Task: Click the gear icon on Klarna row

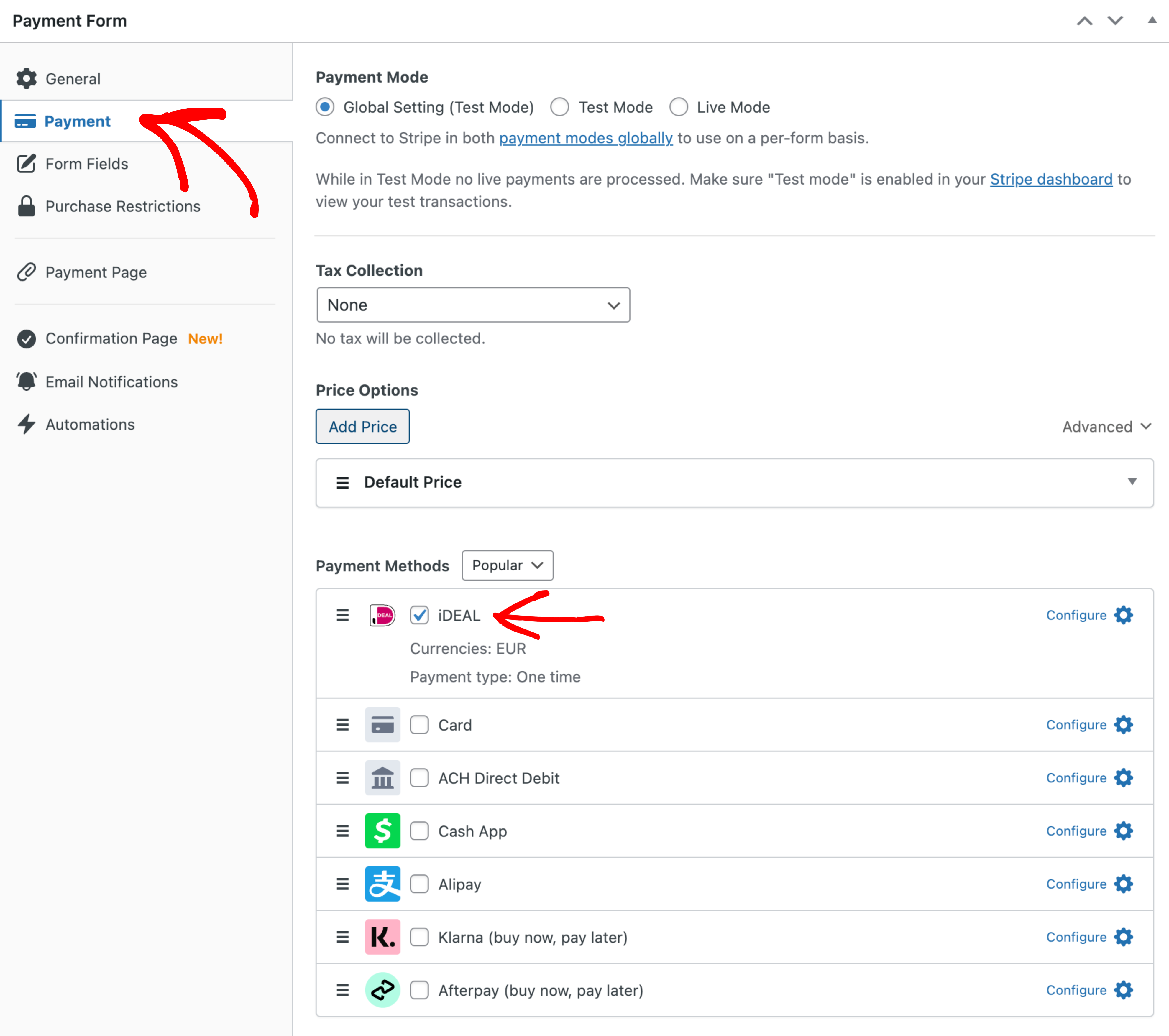Action: [x=1123, y=937]
